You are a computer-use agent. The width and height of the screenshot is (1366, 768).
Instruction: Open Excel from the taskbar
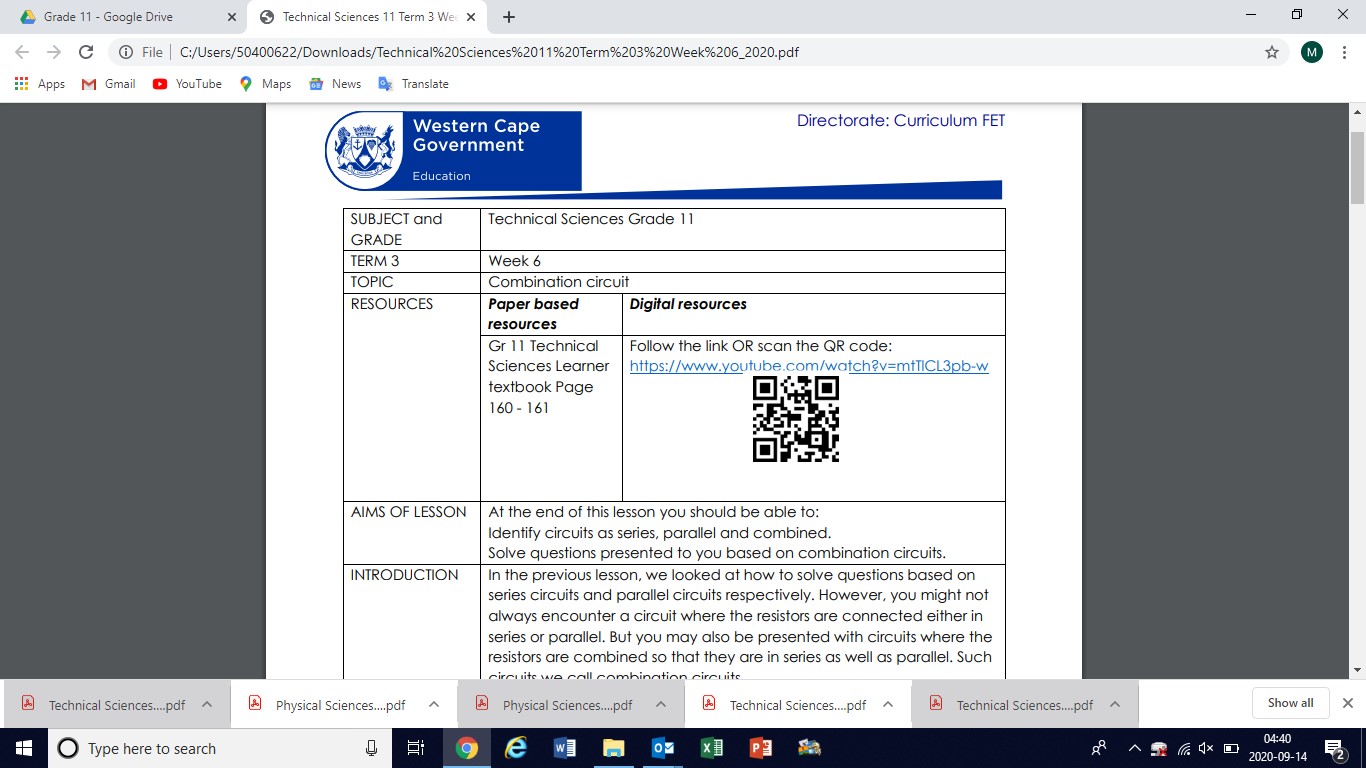[x=712, y=748]
